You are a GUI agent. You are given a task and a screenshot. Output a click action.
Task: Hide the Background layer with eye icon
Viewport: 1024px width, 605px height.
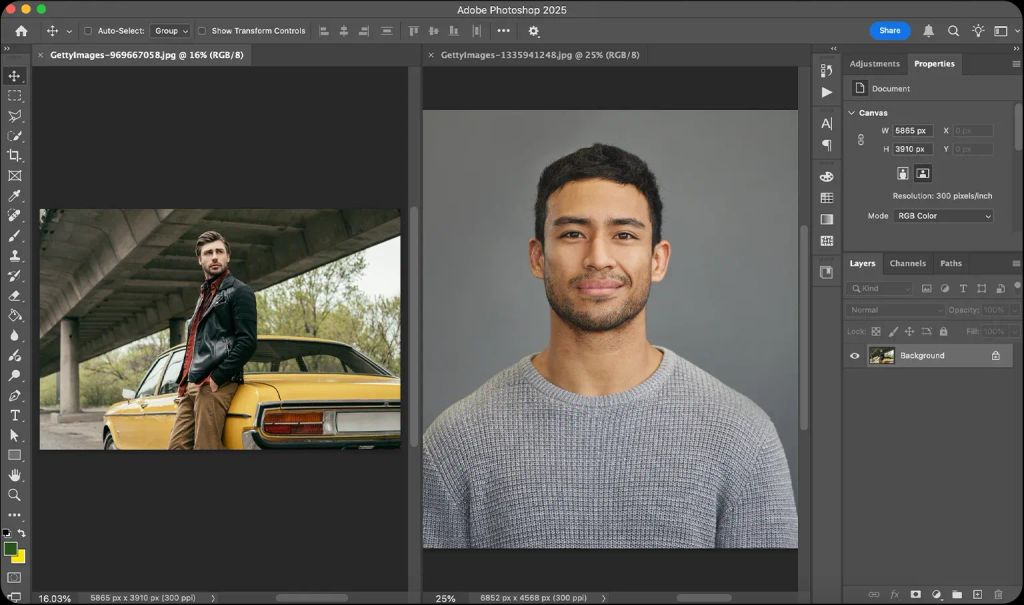854,355
